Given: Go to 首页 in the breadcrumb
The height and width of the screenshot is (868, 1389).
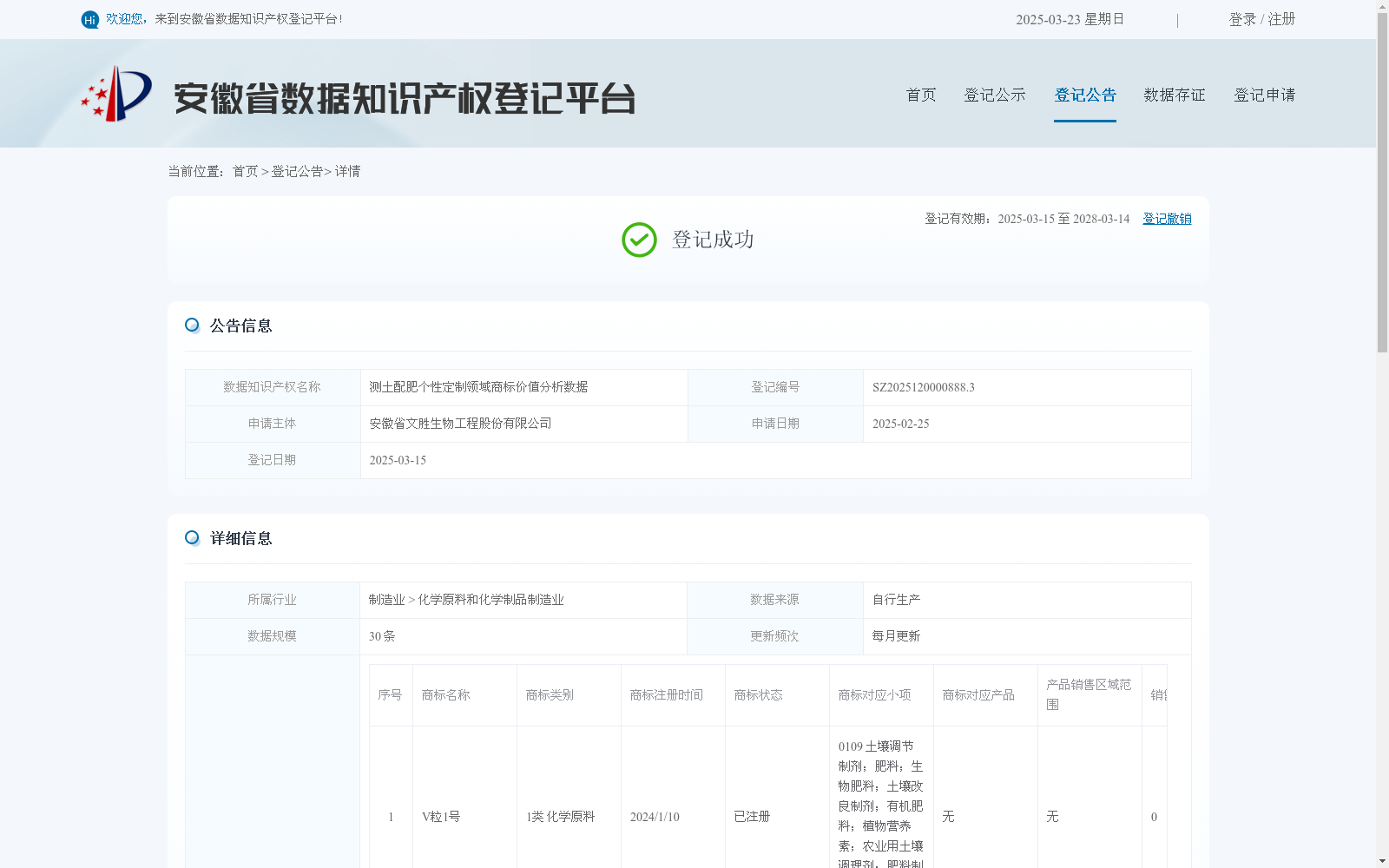Looking at the screenshot, I should (x=245, y=172).
